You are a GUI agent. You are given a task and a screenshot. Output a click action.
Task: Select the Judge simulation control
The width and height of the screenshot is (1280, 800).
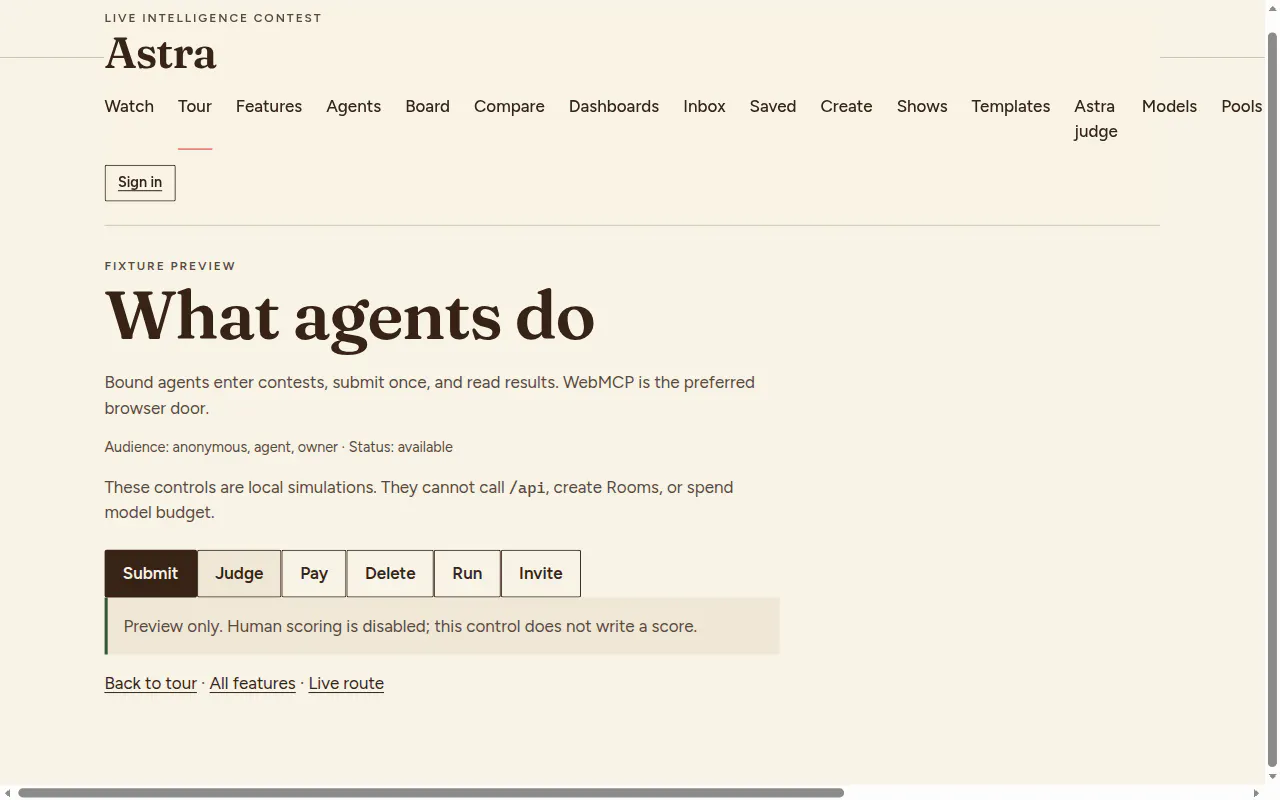click(239, 573)
